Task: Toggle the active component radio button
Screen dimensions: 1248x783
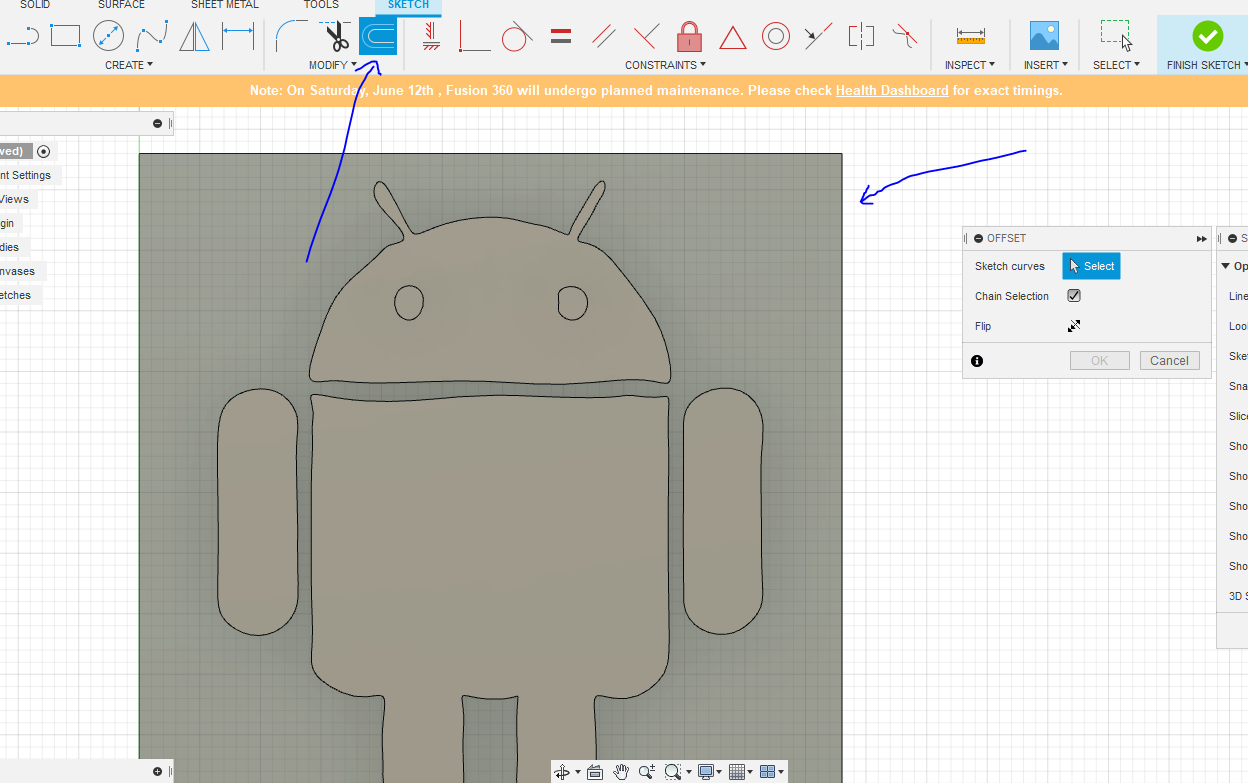Action: click(43, 151)
